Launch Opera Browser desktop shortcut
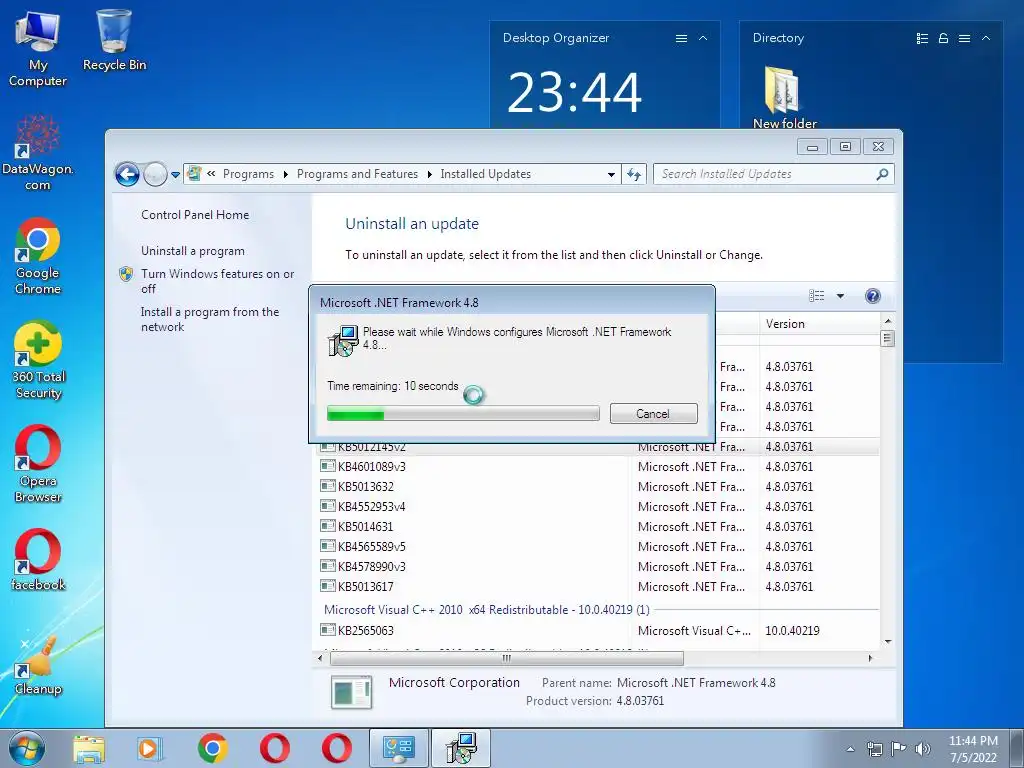This screenshot has width=1024, height=768. coord(38,464)
